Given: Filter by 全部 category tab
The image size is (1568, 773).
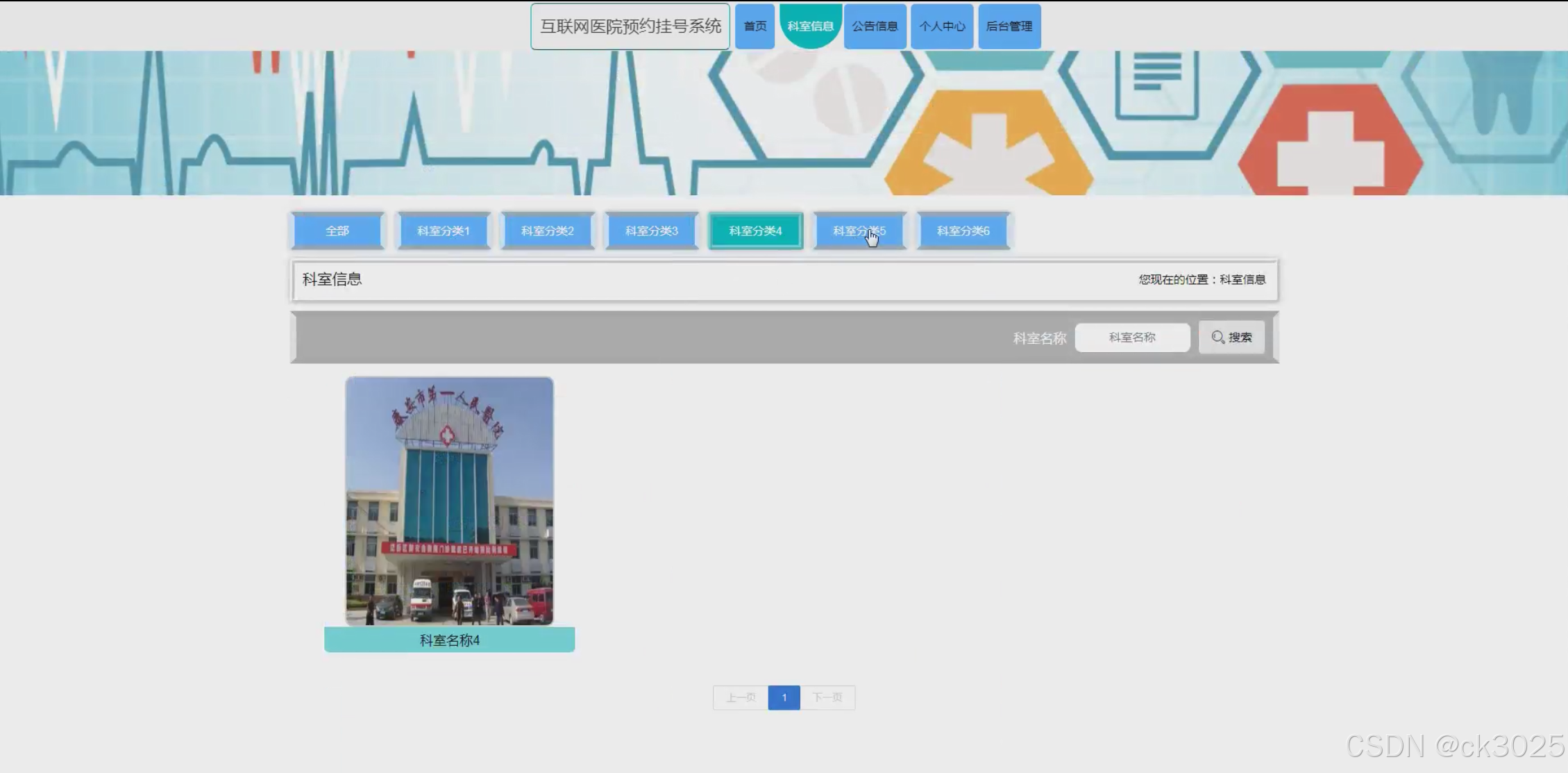Looking at the screenshot, I should pyautogui.click(x=337, y=231).
